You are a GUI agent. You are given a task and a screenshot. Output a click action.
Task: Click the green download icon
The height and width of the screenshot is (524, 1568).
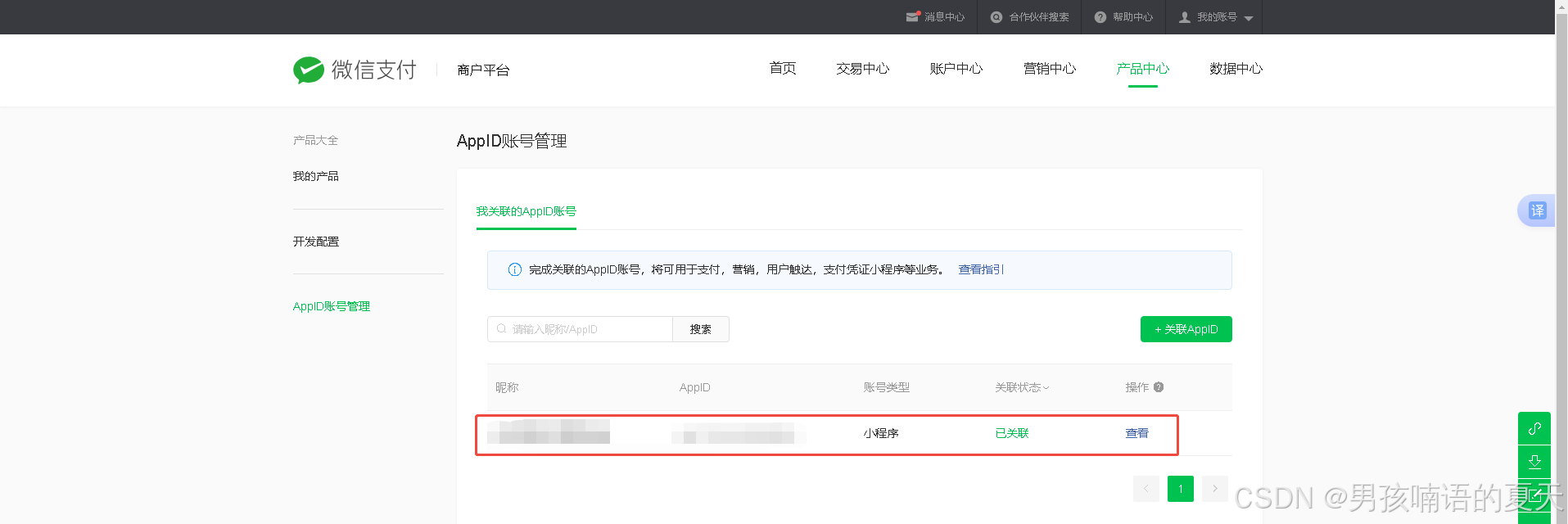[x=1534, y=462]
